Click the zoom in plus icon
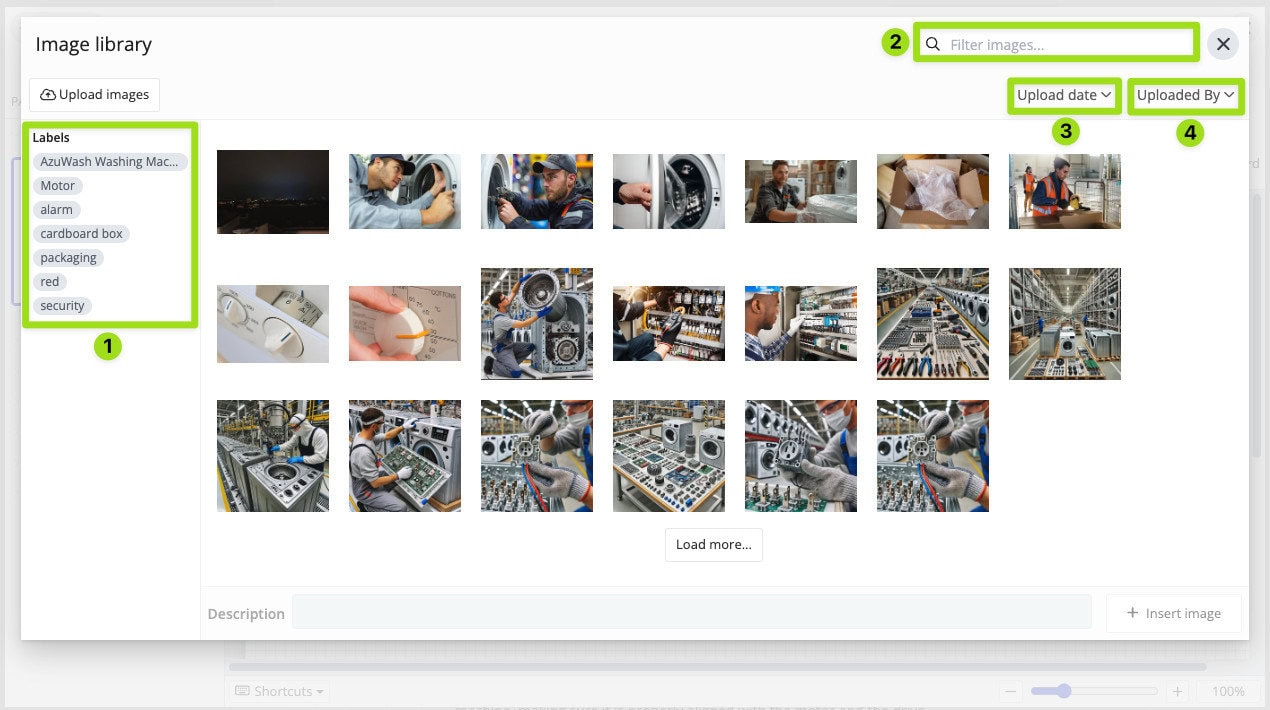The height and width of the screenshot is (710, 1270). click(1177, 691)
